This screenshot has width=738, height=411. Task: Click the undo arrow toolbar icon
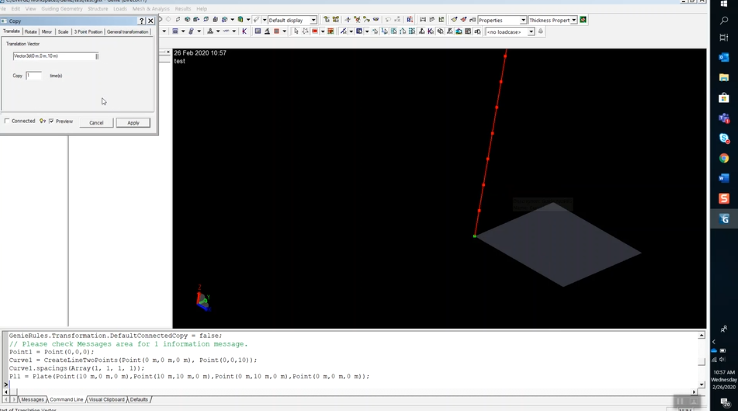point(388,20)
